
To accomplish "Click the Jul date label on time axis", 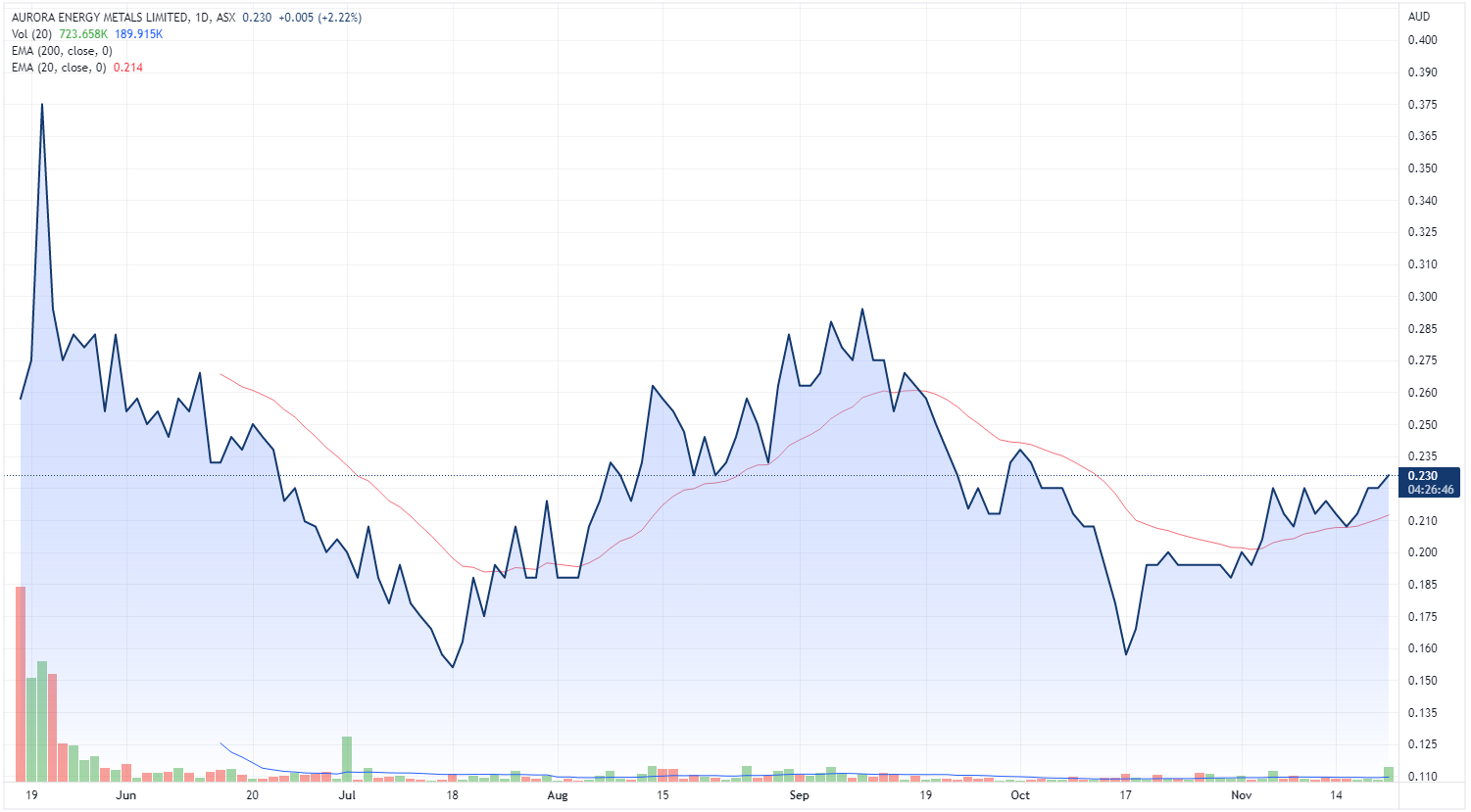I will coord(347,795).
